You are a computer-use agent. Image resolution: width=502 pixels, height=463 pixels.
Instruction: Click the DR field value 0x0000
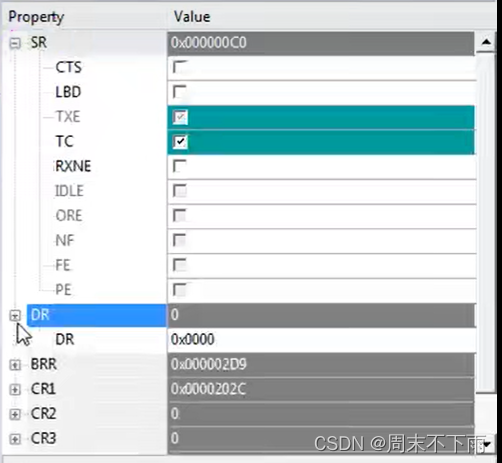[x=193, y=339]
